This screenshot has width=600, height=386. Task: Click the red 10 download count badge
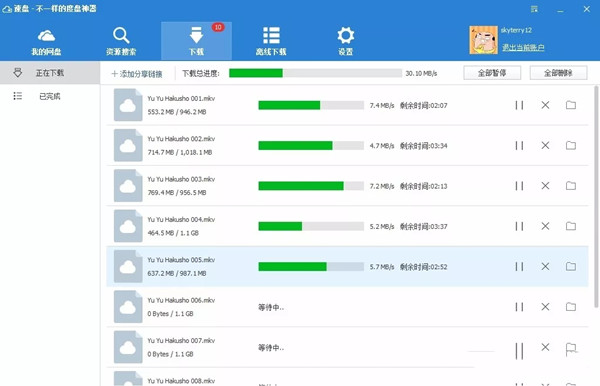click(x=218, y=27)
